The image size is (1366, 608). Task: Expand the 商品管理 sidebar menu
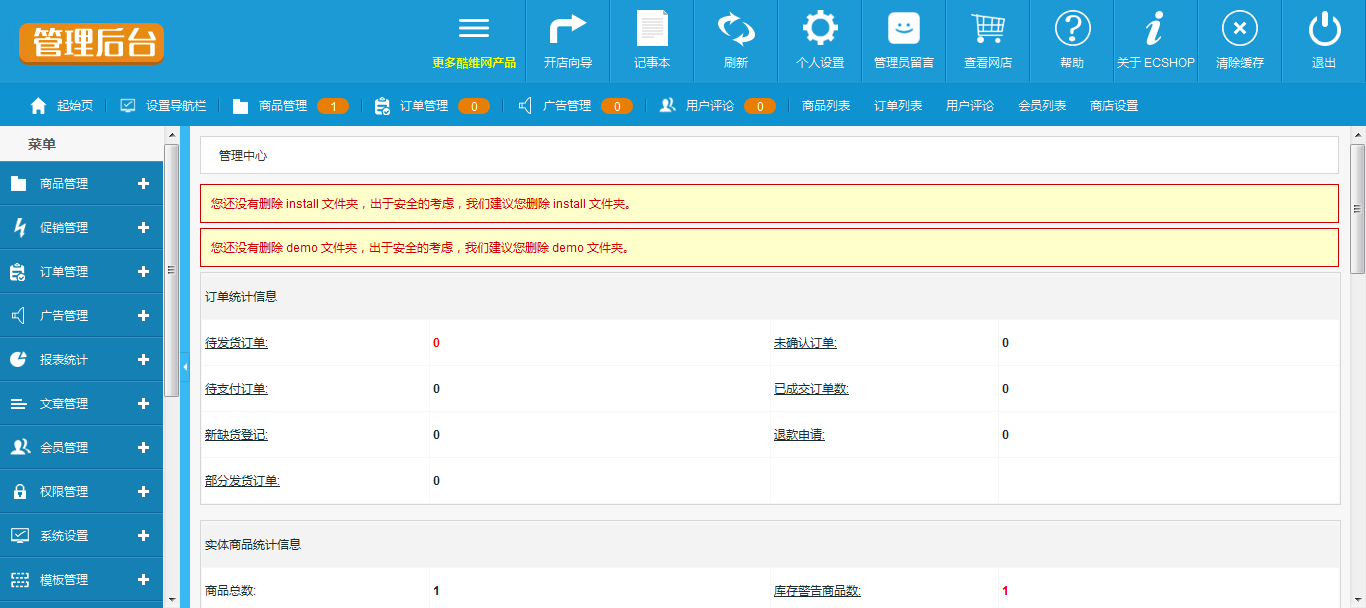[x=80, y=184]
